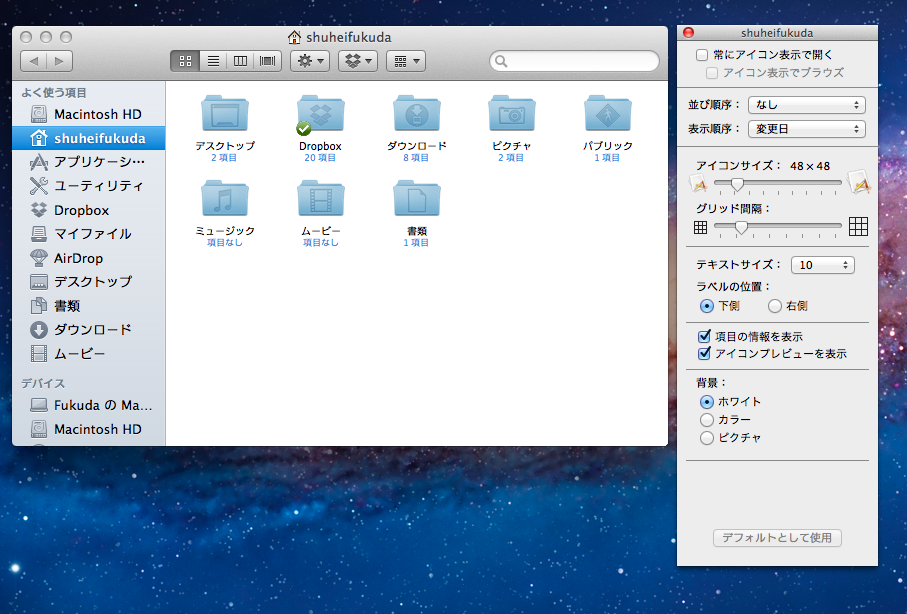Open the gear action menu
Viewport: 907px width, 614px height.
(310, 61)
